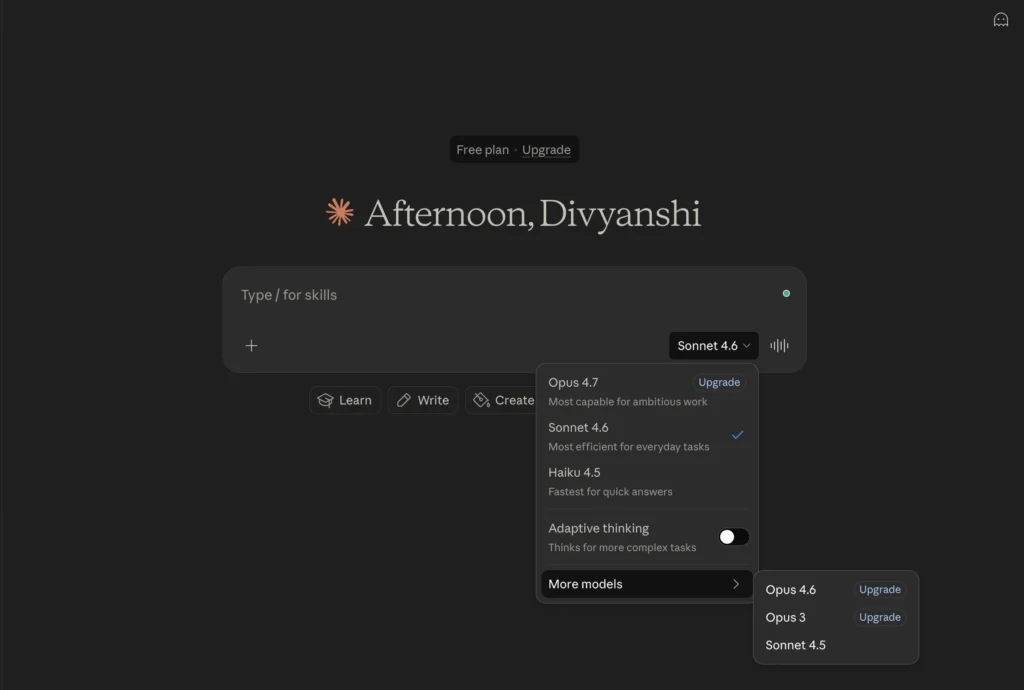Start voice mode with the waveform icon
This screenshot has width=1024, height=690.
[779, 346]
